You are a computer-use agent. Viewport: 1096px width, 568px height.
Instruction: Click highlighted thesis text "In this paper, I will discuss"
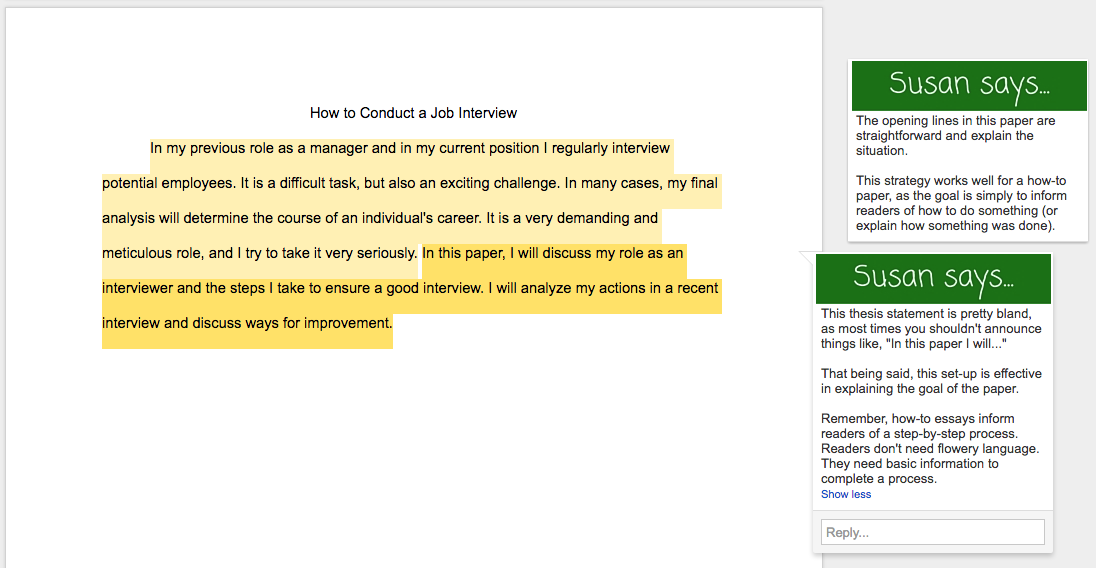(x=552, y=253)
